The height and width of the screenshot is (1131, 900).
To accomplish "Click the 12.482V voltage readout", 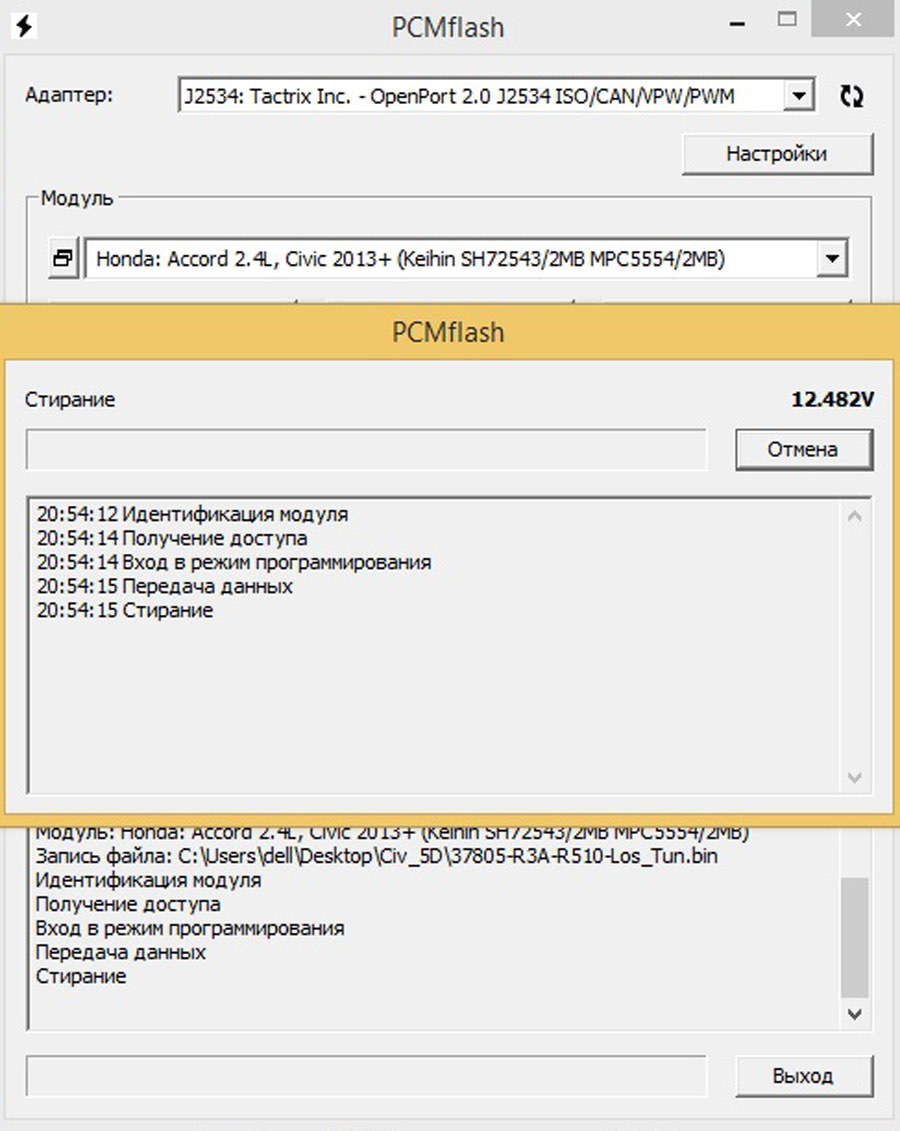I will coord(833,399).
